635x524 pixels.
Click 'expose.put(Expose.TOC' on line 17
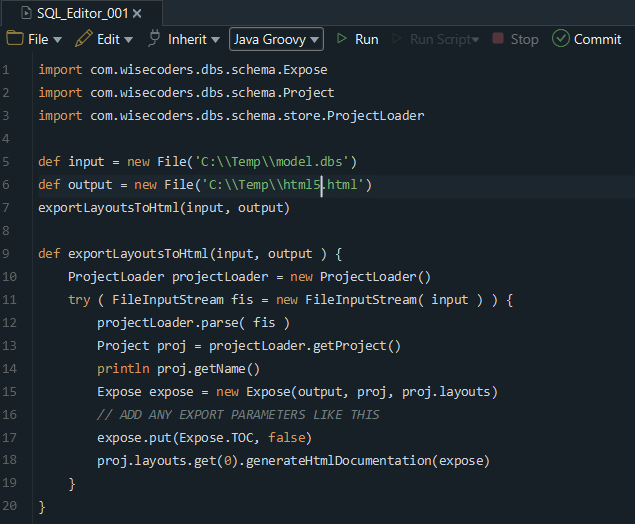point(175,438)
